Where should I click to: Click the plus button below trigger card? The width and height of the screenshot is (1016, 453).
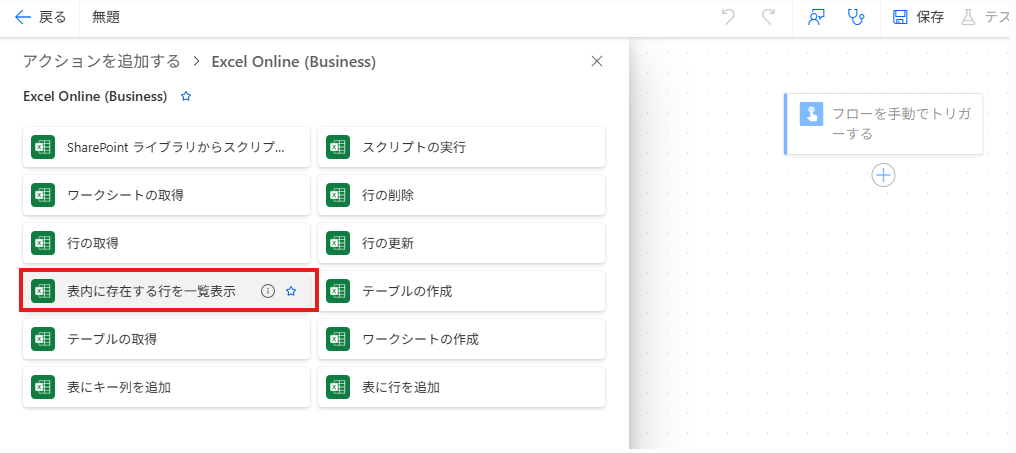(x=883, y=175)
